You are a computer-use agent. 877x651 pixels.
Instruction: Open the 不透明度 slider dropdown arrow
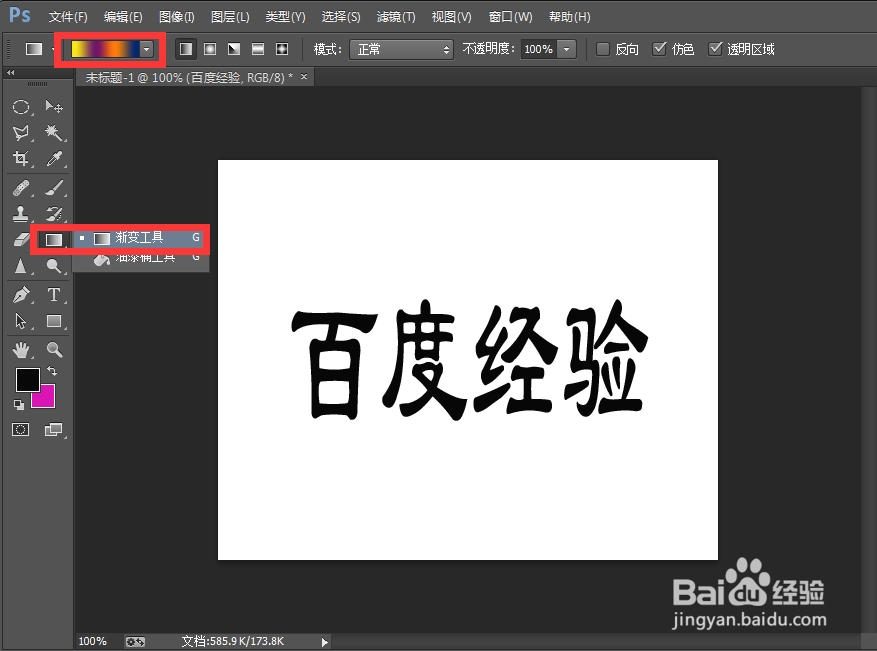[x=567, y=49]
